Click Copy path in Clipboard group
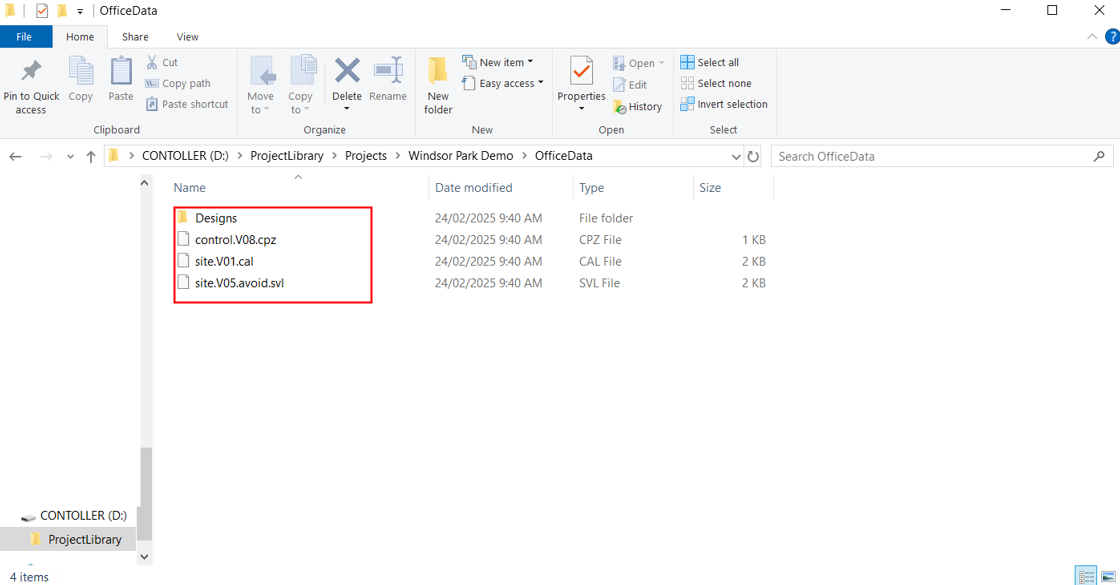 (x=178, y=83)
